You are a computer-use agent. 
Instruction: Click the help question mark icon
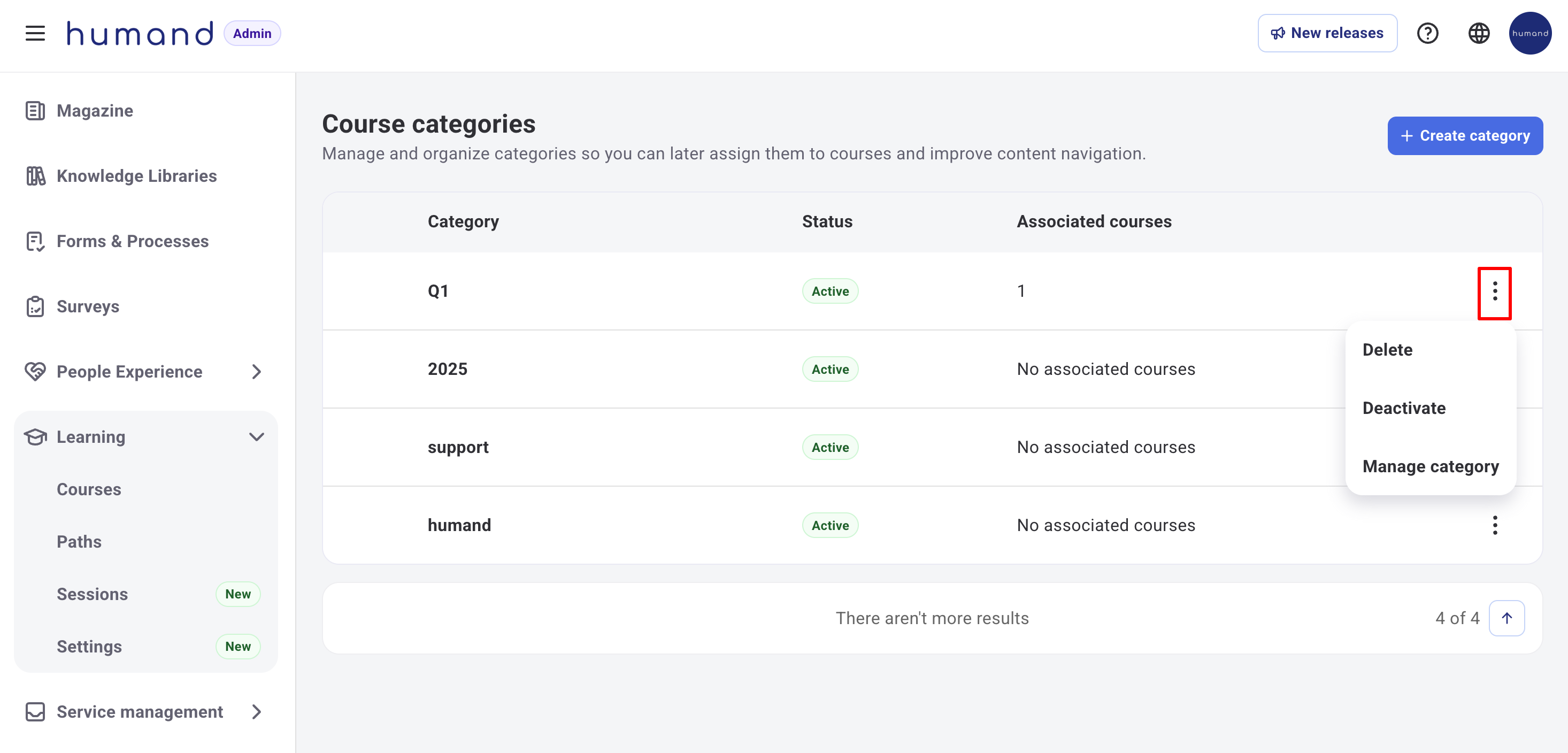click(x=1427, y=33)
